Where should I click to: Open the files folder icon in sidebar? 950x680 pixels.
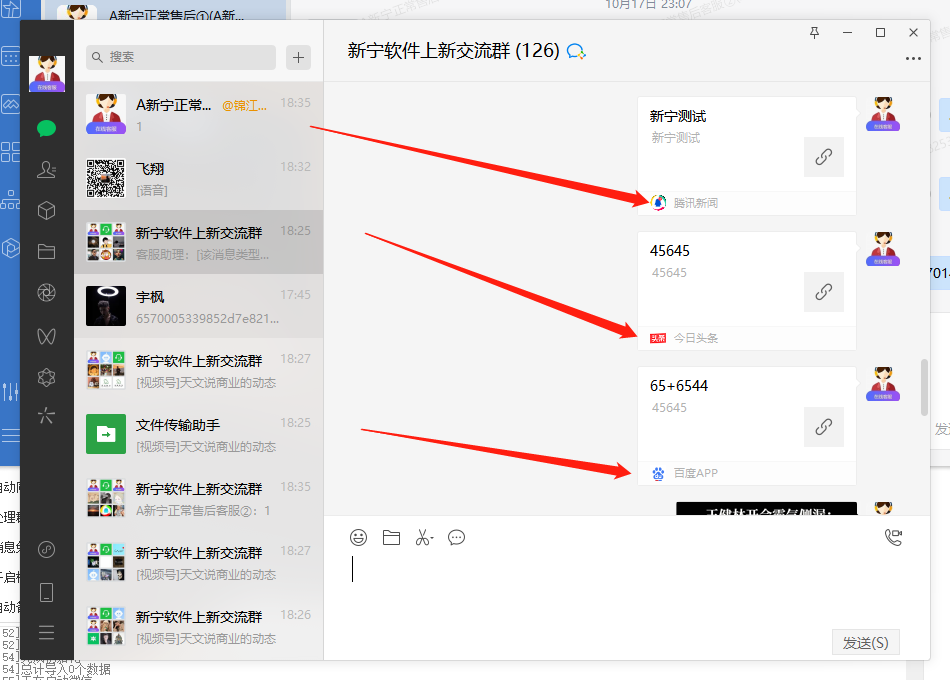point(47,252)
